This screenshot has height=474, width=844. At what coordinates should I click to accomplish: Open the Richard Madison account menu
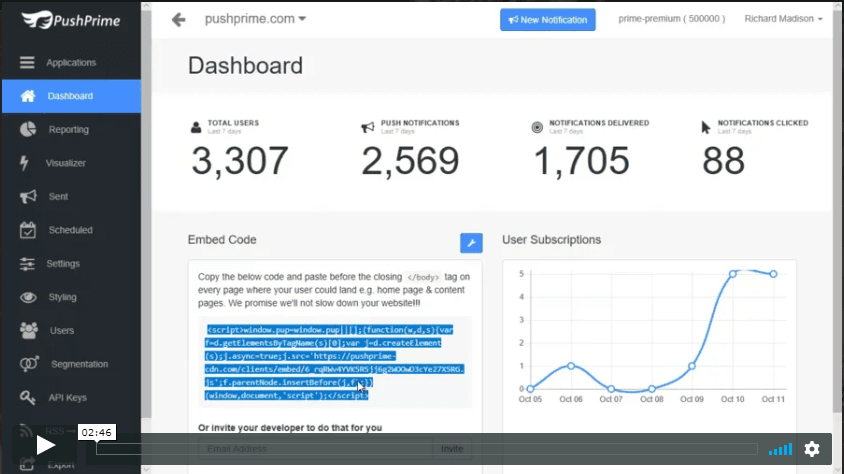point(783,19)
